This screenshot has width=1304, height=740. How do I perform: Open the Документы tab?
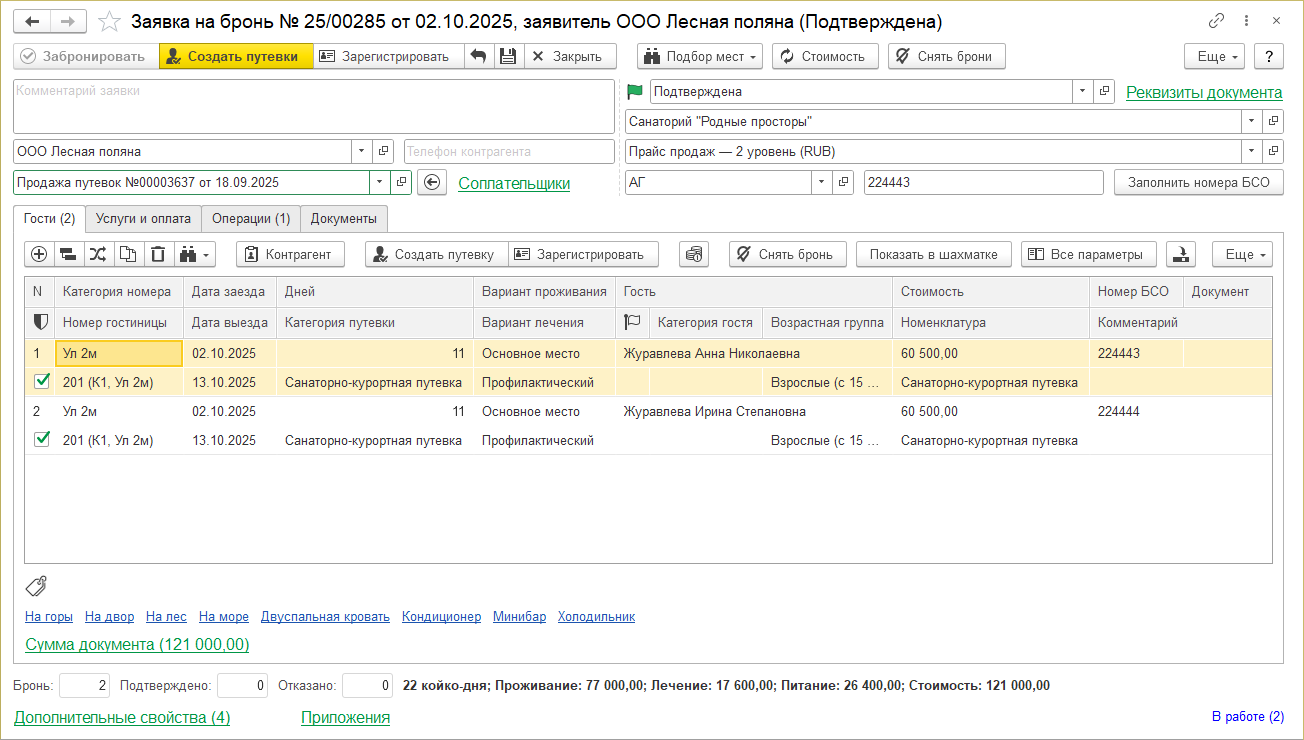click(x=343, y=218)
